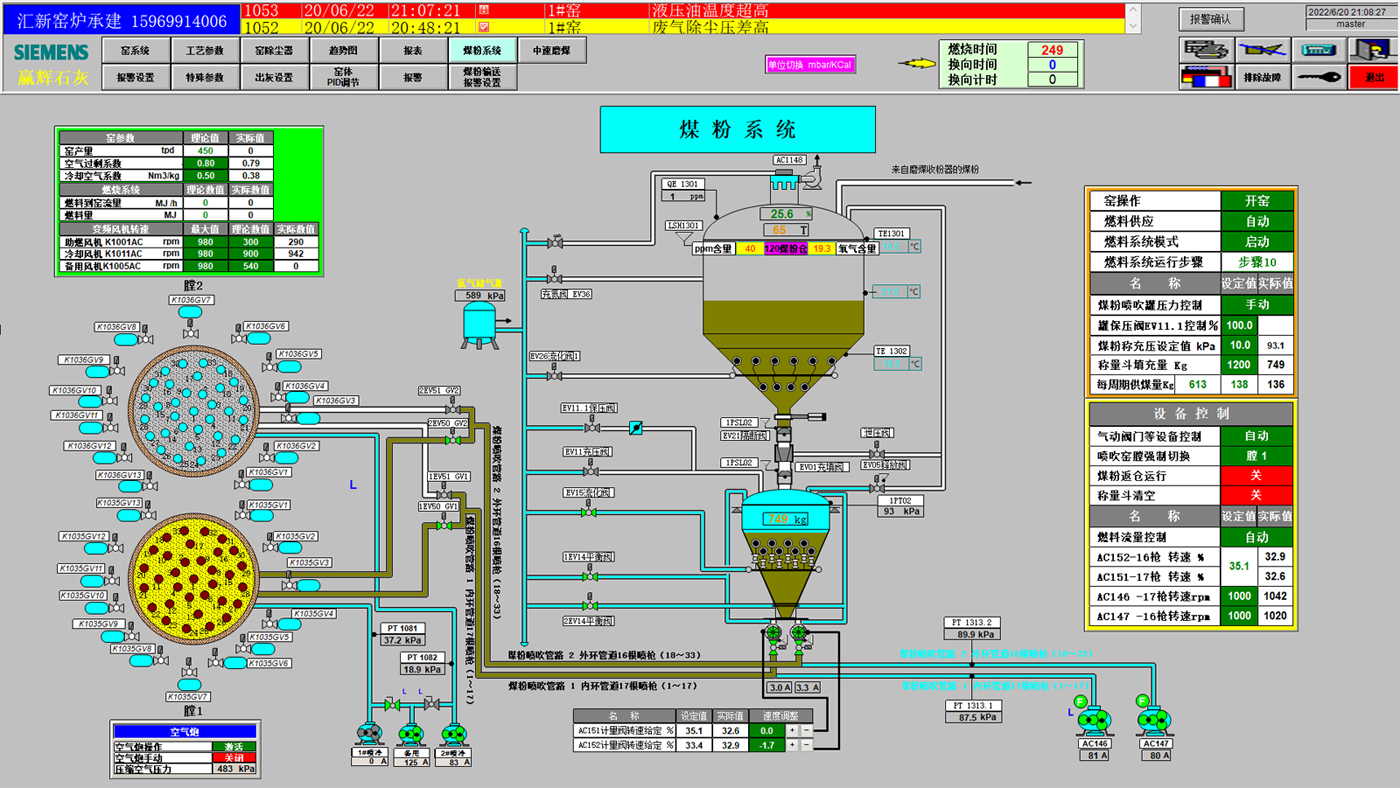This screenshot has height=788, width=1400.
Task: Open the 窑系统 kiln system screen
Action: click(x=135, y=50)
